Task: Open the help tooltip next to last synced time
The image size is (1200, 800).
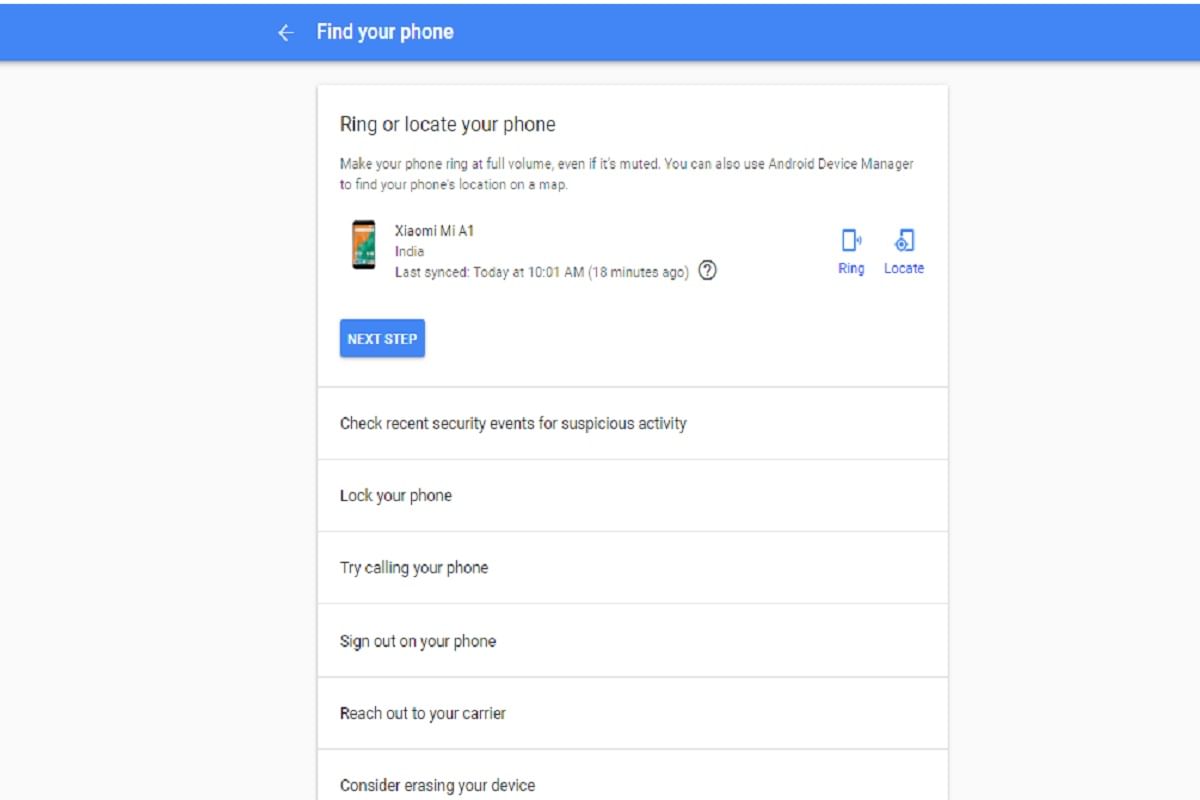Action: pyautogui.click(x=708, y=270)
